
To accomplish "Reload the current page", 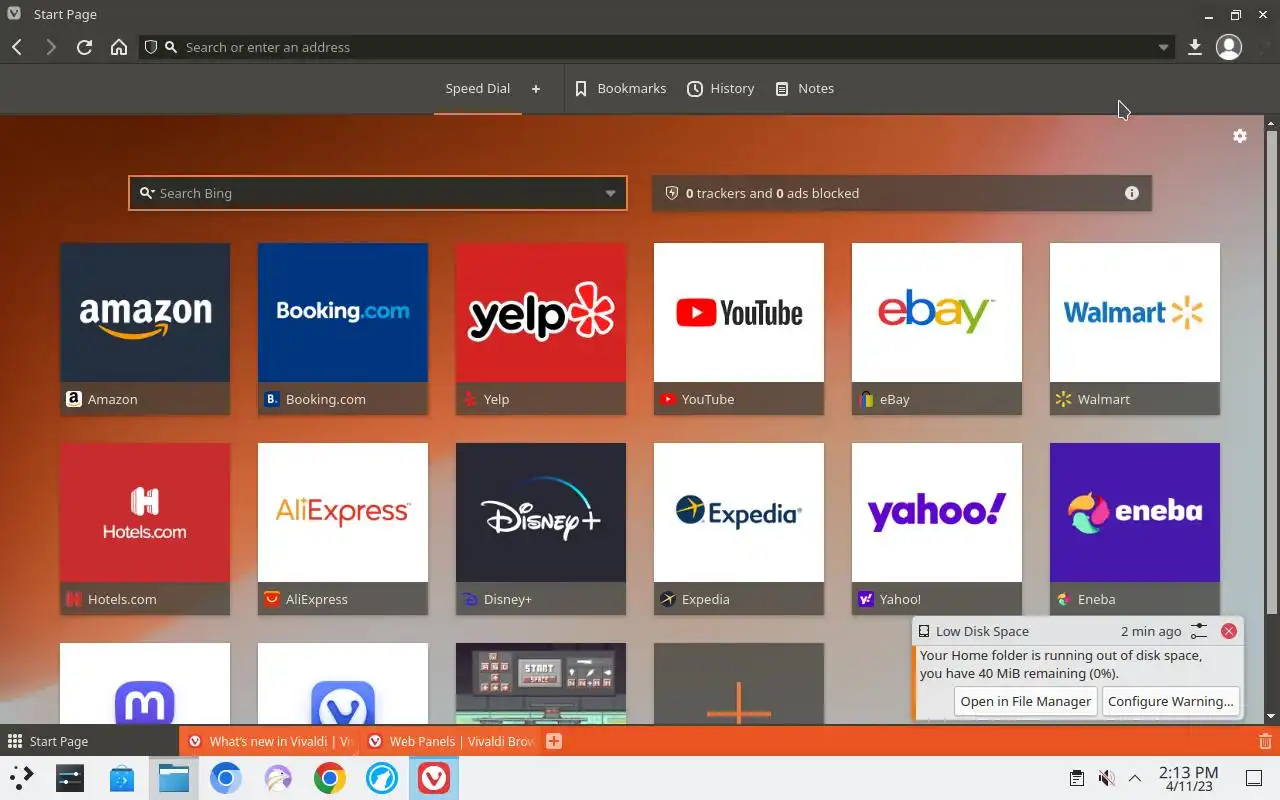I will click(85, 47).
